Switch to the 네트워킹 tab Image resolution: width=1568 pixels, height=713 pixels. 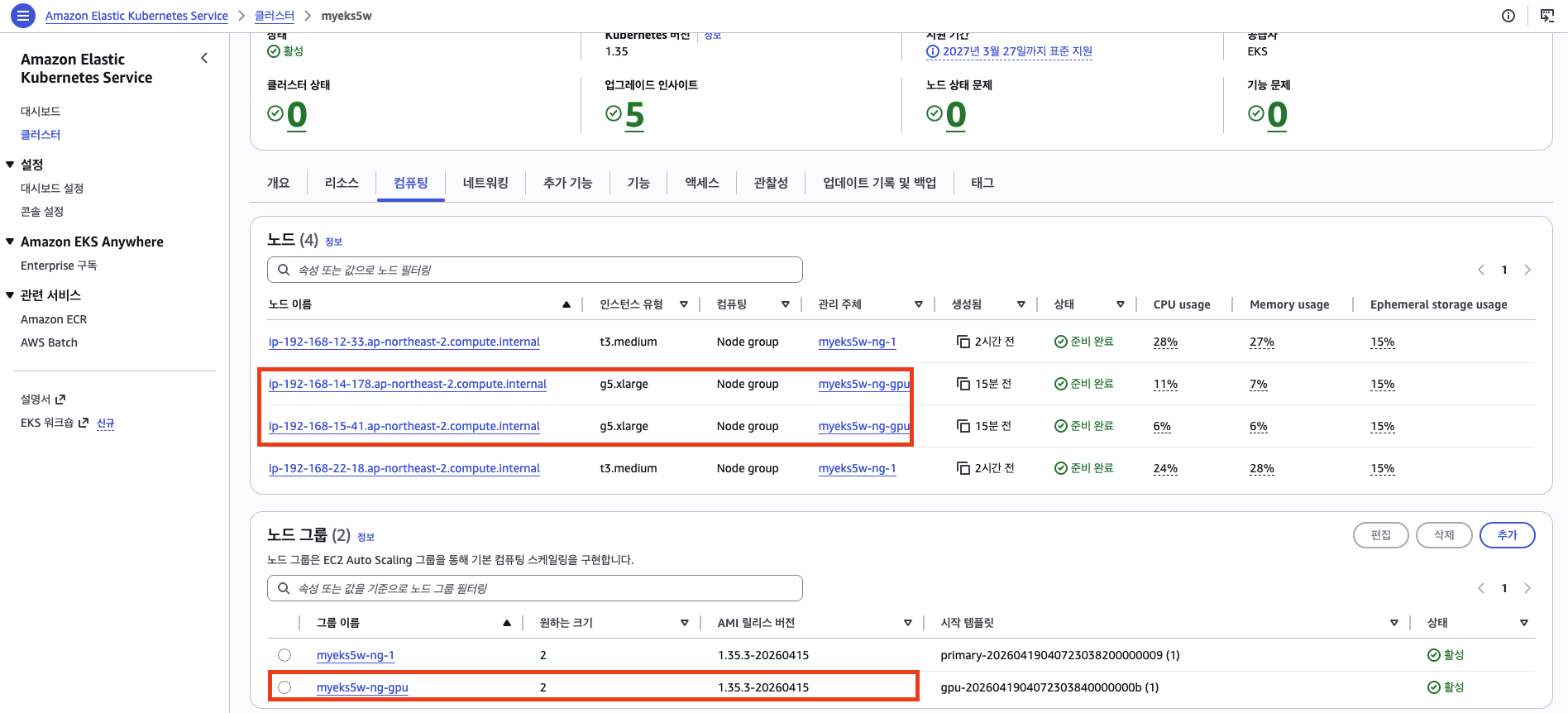485,183
